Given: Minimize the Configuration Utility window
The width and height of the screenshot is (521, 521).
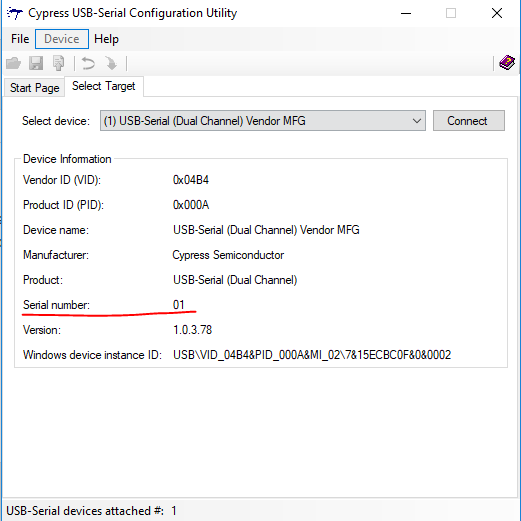Looking at the screenshot, I should [406, 13].
